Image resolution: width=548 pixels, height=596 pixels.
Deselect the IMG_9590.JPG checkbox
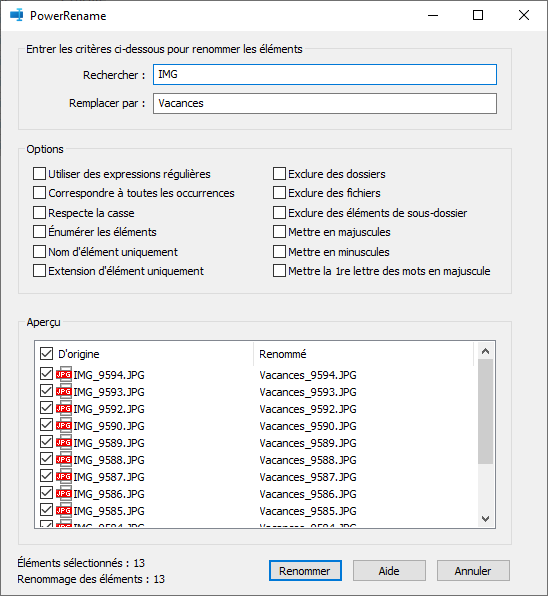click(46, 425)
